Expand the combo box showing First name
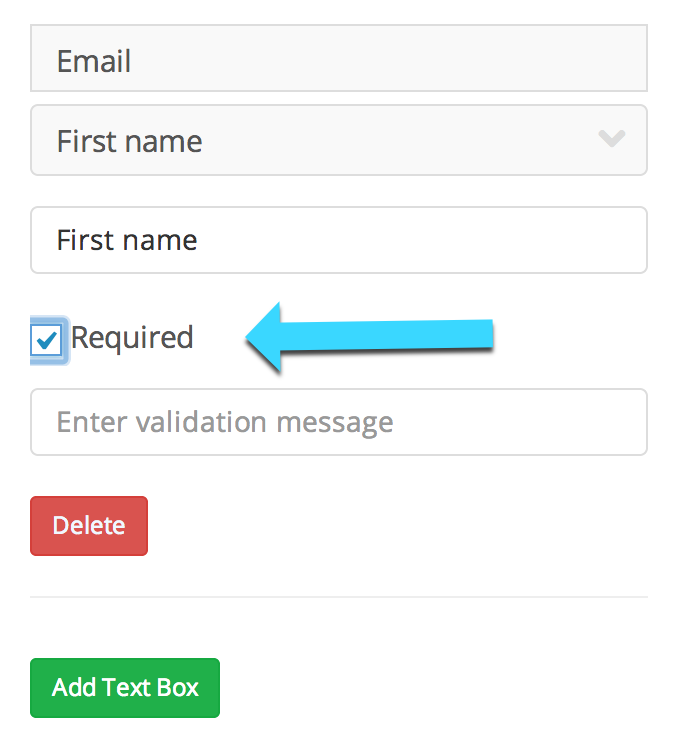 pyautogui.click(x=339, y=140)
